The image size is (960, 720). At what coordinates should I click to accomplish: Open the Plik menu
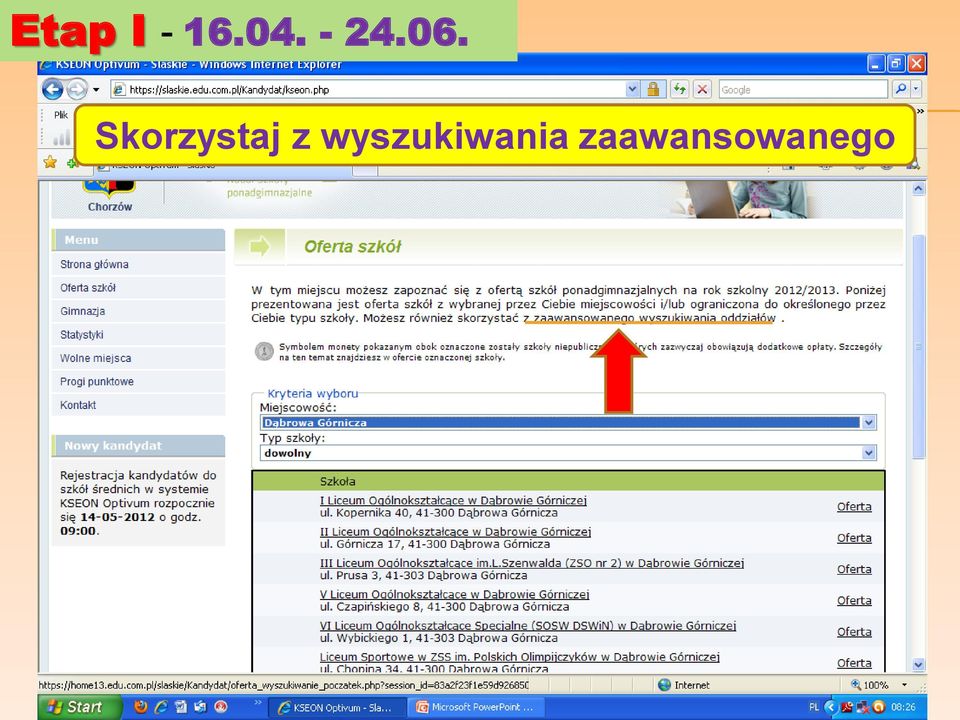(x=61, y=114)
